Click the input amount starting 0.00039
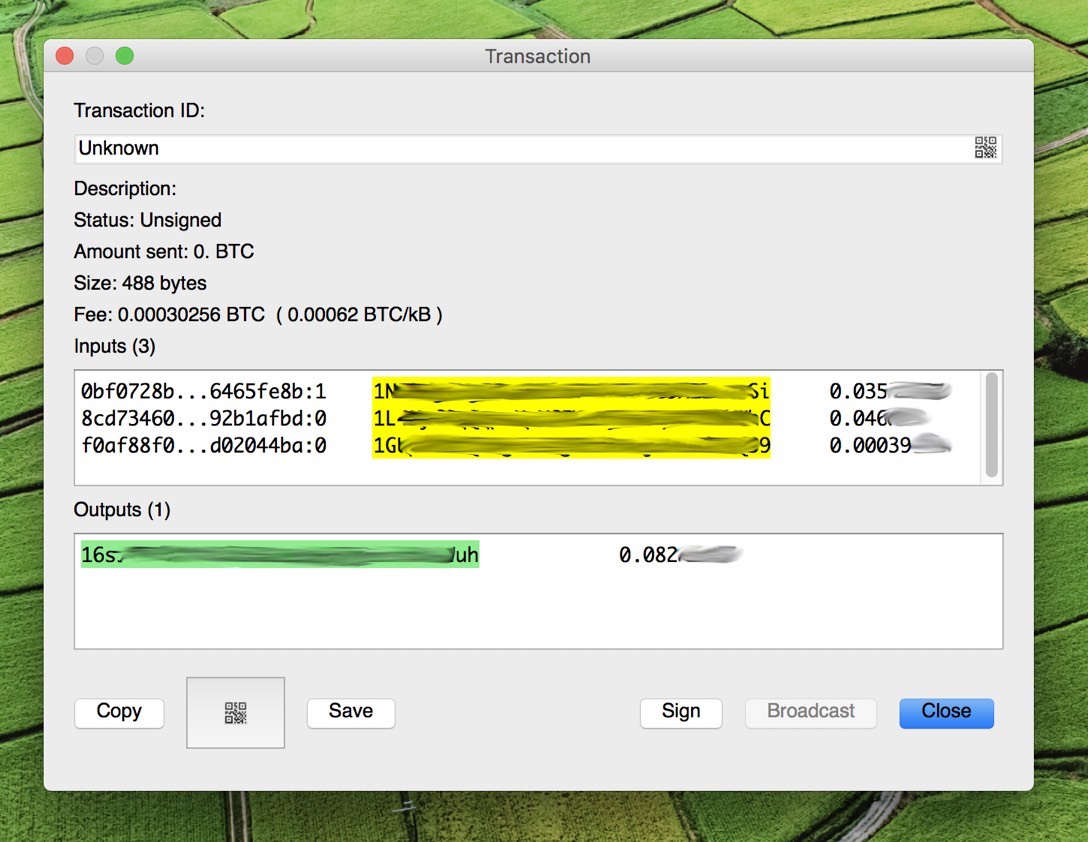 click(890, 446)
